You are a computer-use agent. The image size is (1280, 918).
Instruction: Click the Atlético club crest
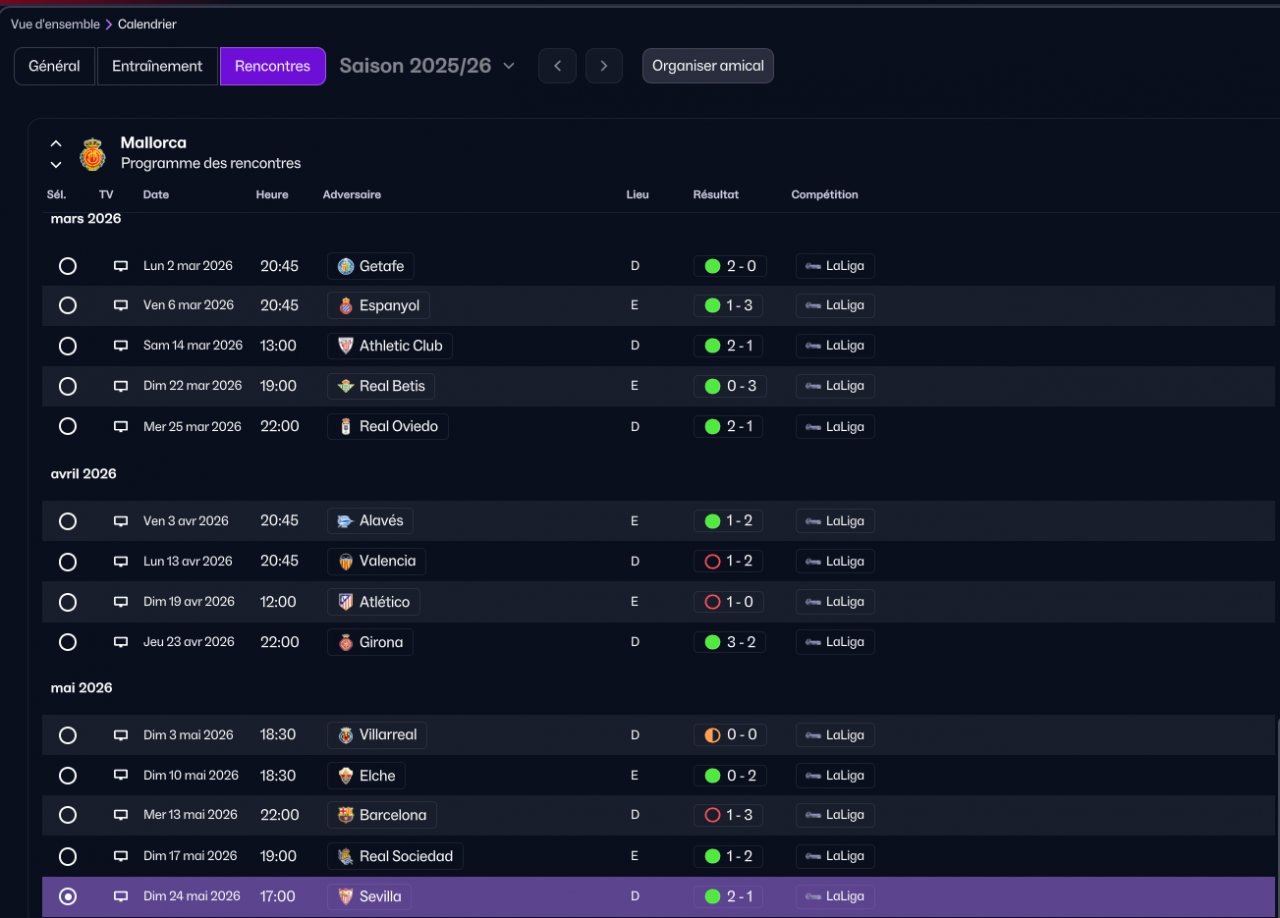(x=346, y=602)
